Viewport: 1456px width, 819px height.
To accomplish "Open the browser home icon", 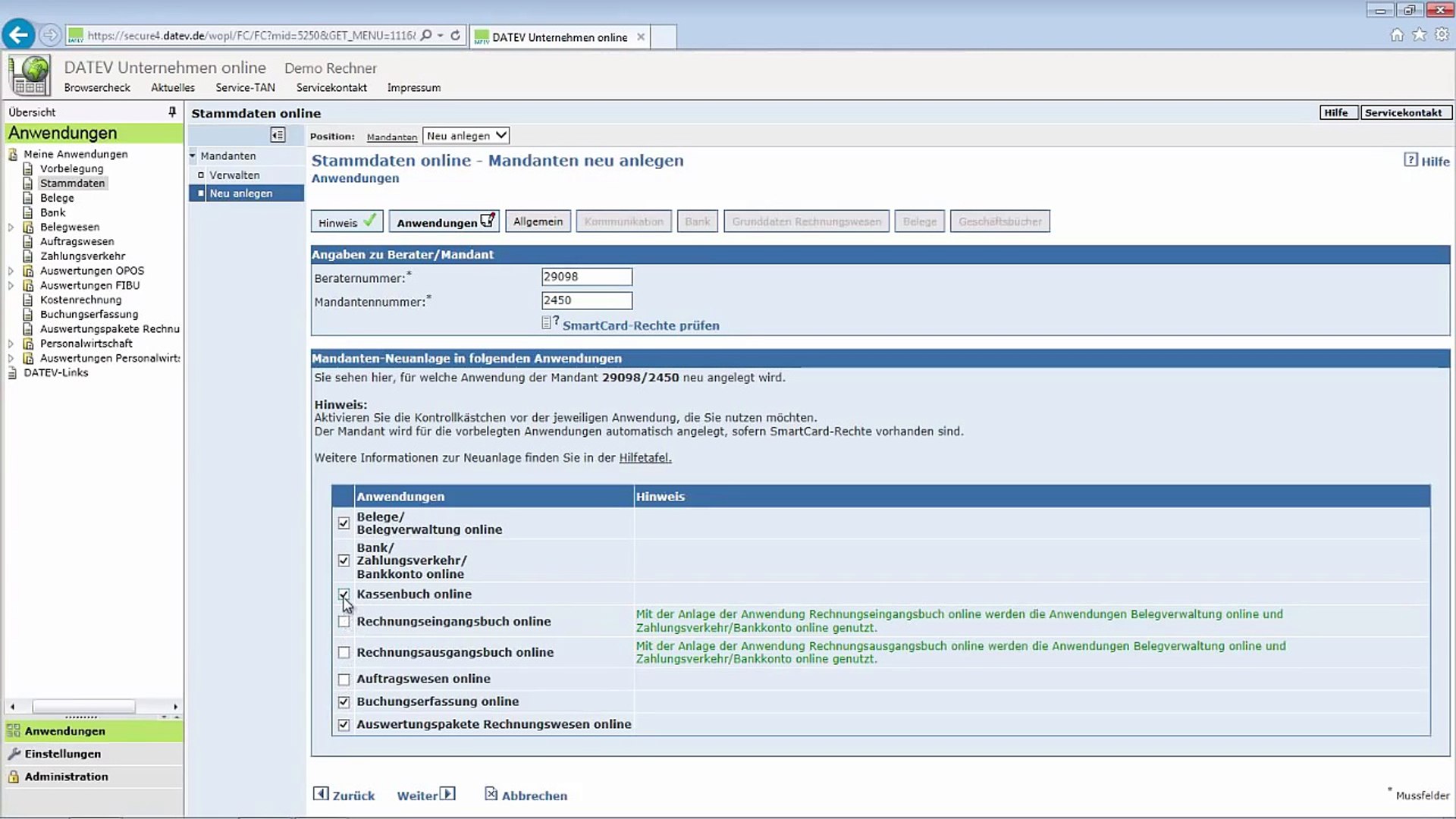I will (1396, 35).
